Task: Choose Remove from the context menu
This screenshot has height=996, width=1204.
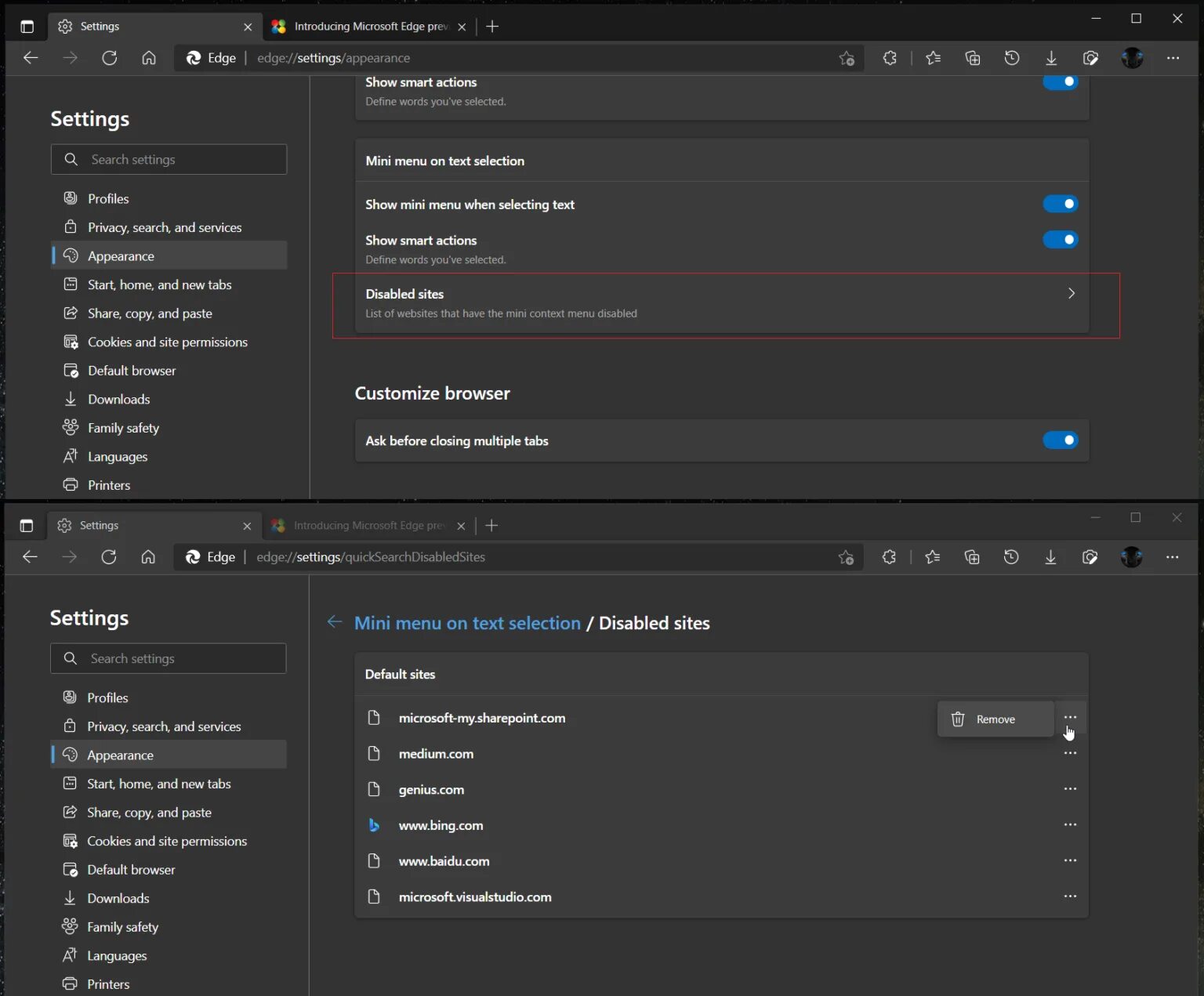Action: point(995,719)
